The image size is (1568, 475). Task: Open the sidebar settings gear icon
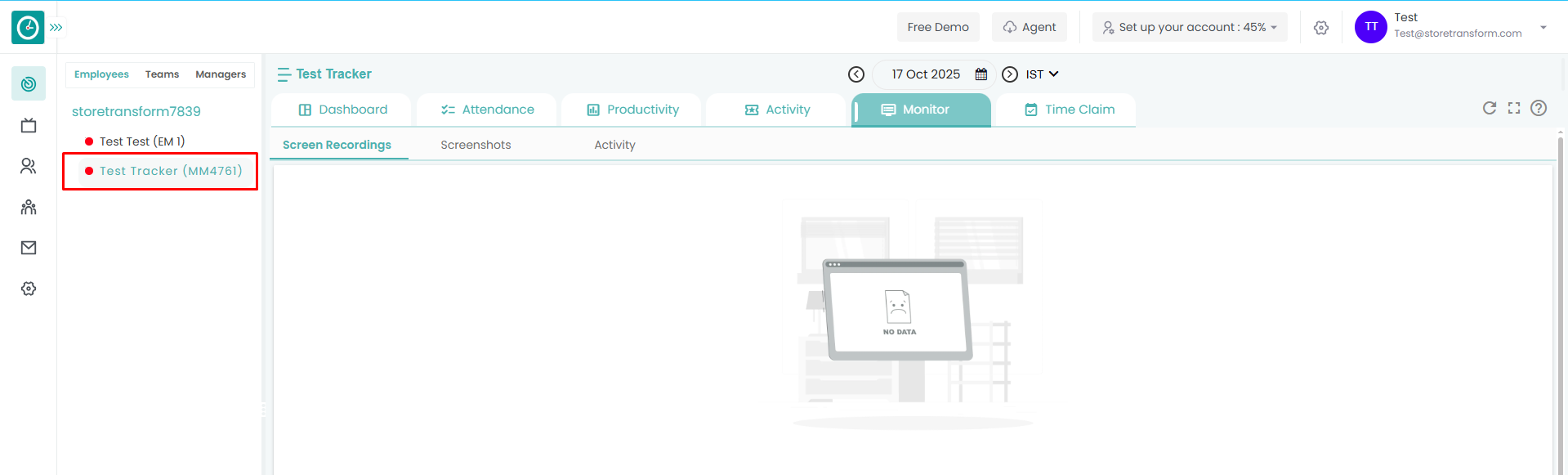coord(29,289)
